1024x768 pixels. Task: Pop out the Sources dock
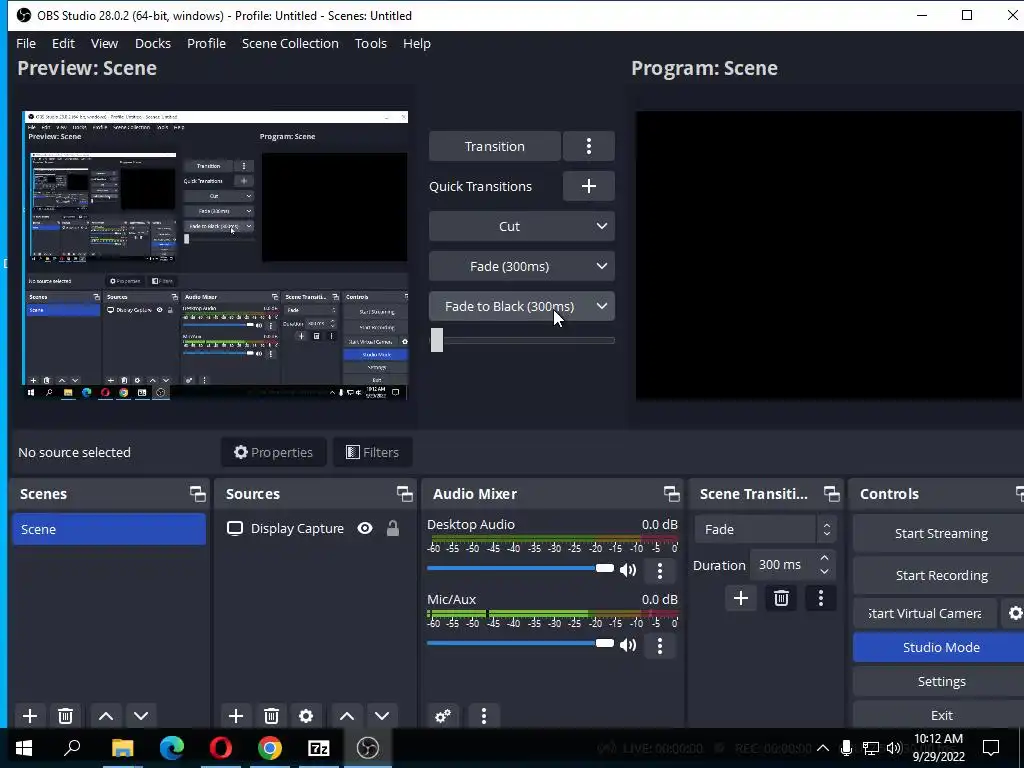(x=404, y=494)
